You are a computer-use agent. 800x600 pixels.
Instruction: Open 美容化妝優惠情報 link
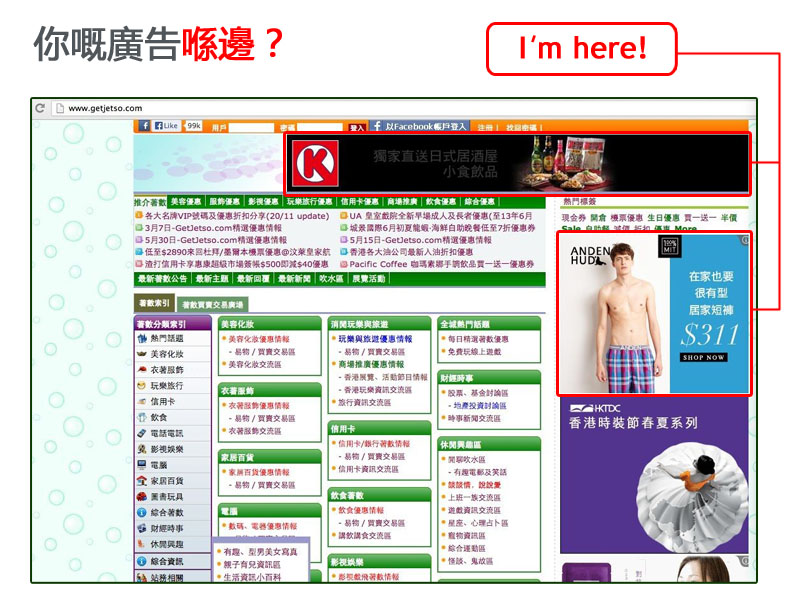259,339
